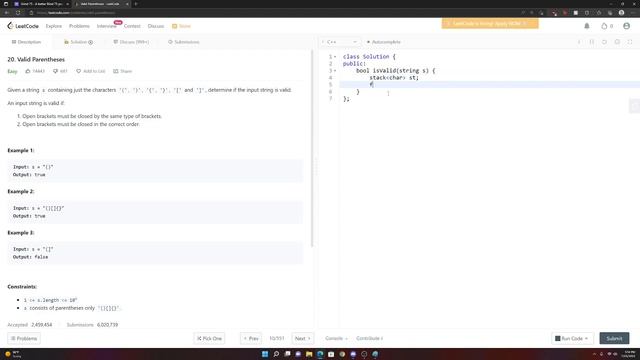Click the 'Accepted' count text
640x360 pixels.
tap(30, 325)
